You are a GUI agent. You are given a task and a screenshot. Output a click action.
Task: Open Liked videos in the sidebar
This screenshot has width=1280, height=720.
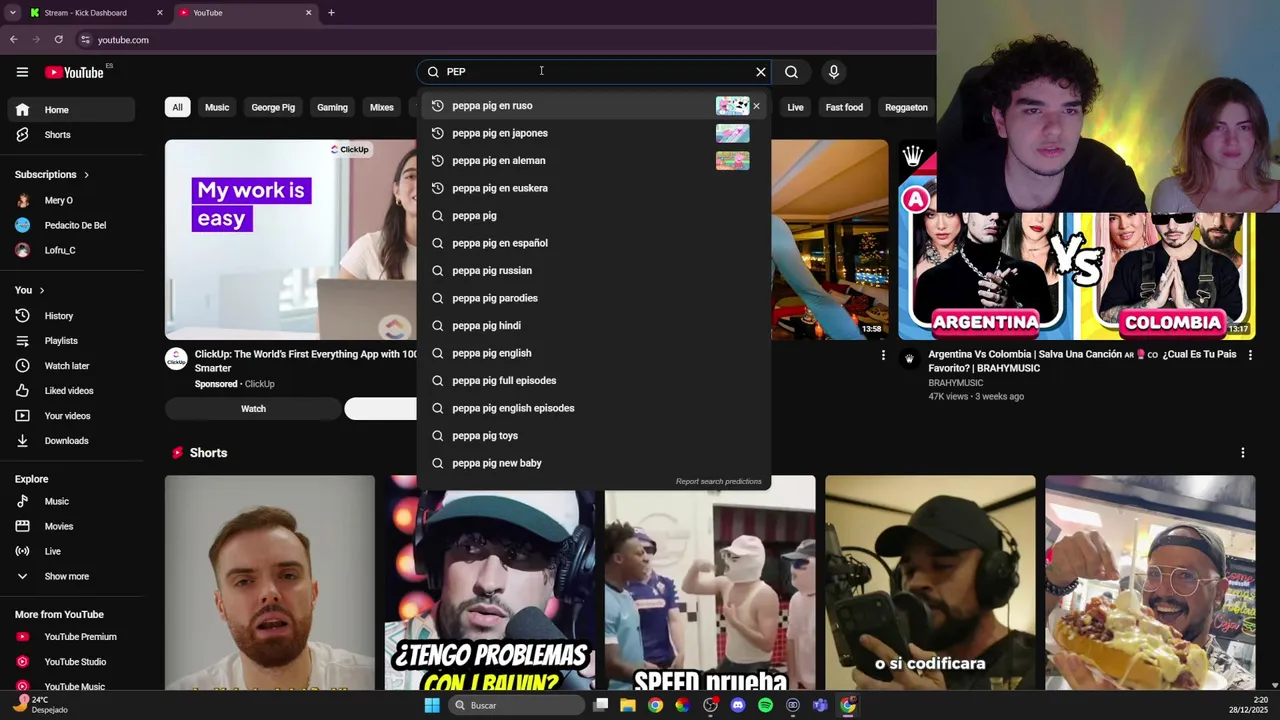71,391
